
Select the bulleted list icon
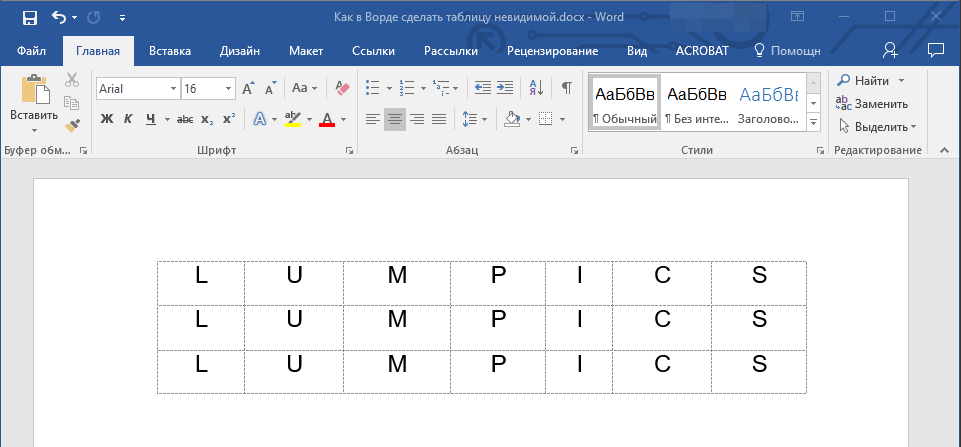(x=372, y=88)
